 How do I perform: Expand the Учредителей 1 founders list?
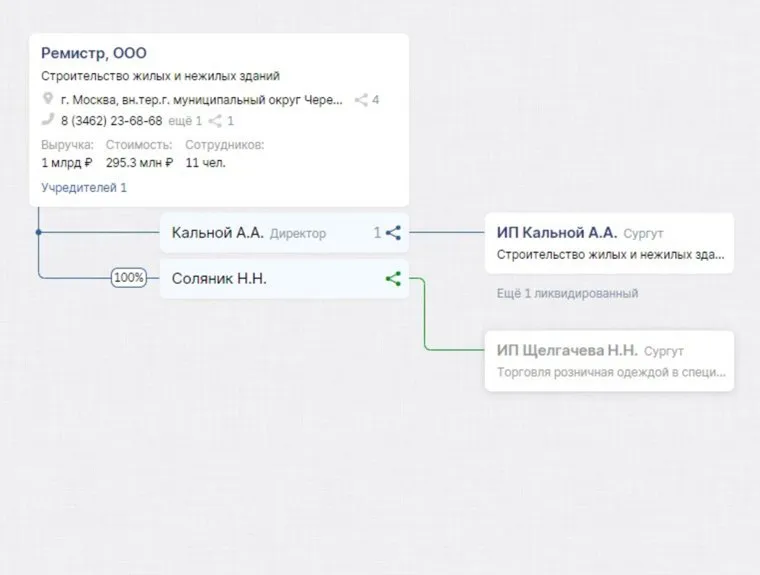pos(84,187)
